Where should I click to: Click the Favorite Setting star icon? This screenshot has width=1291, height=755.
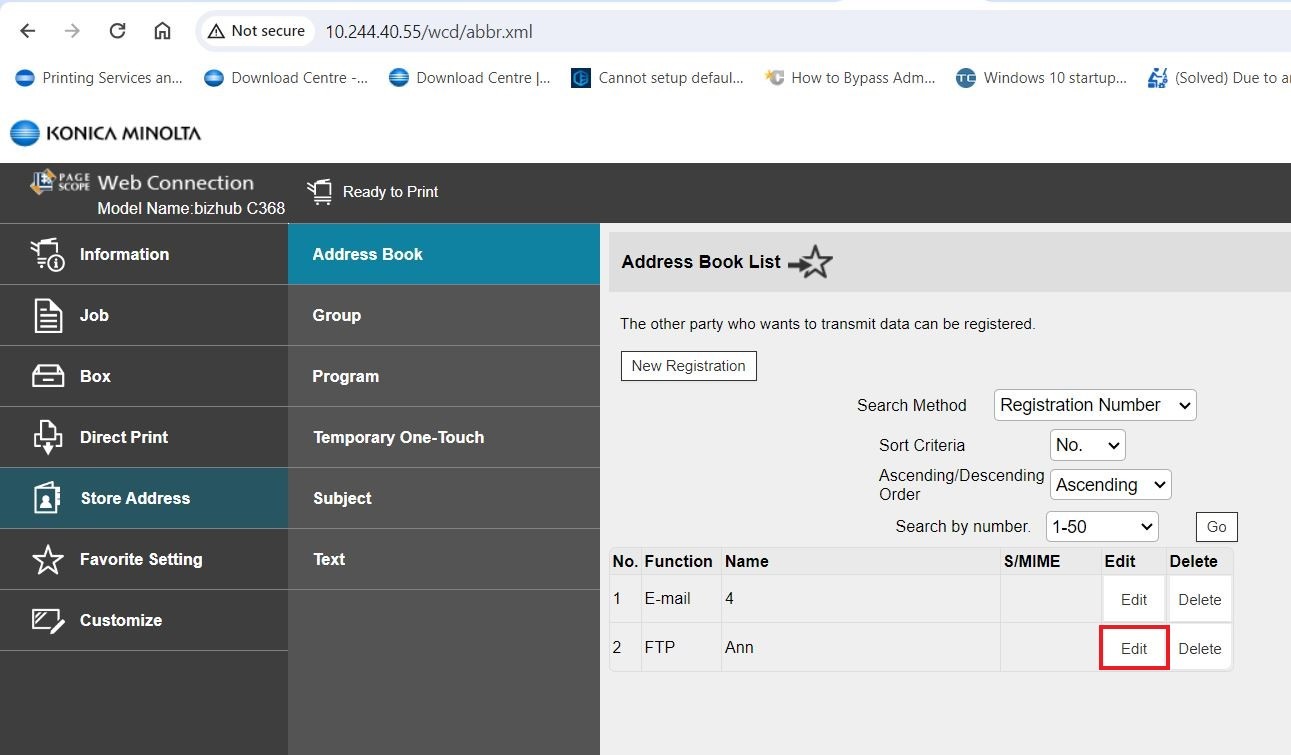(48, 559)
